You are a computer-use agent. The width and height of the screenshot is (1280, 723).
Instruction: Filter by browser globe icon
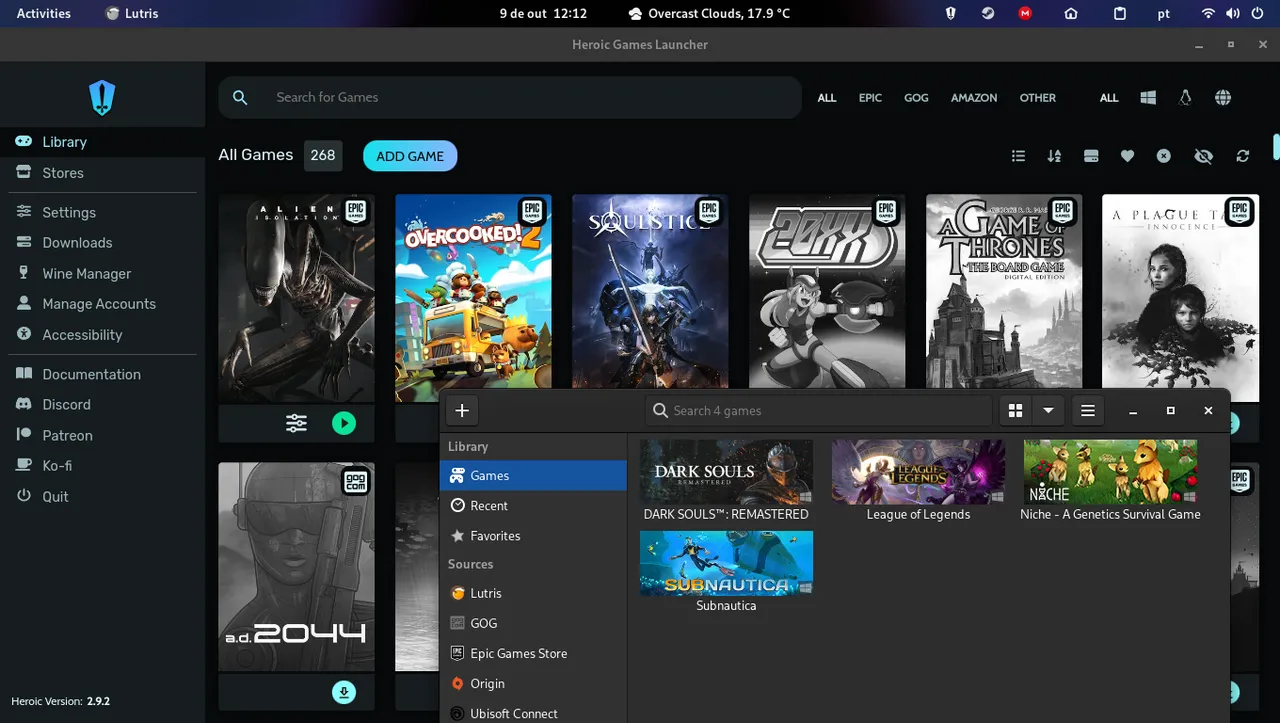pyautogui.click(x=1223, y=98)
